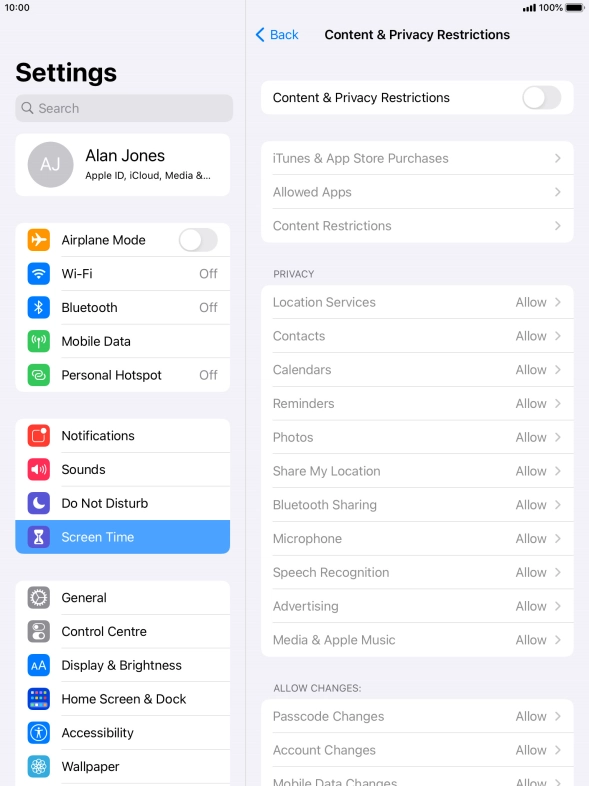This screenshot has width=589, height=786.
Task: Tap the Airplane Mode orange icon
Action: coord(39,240)
